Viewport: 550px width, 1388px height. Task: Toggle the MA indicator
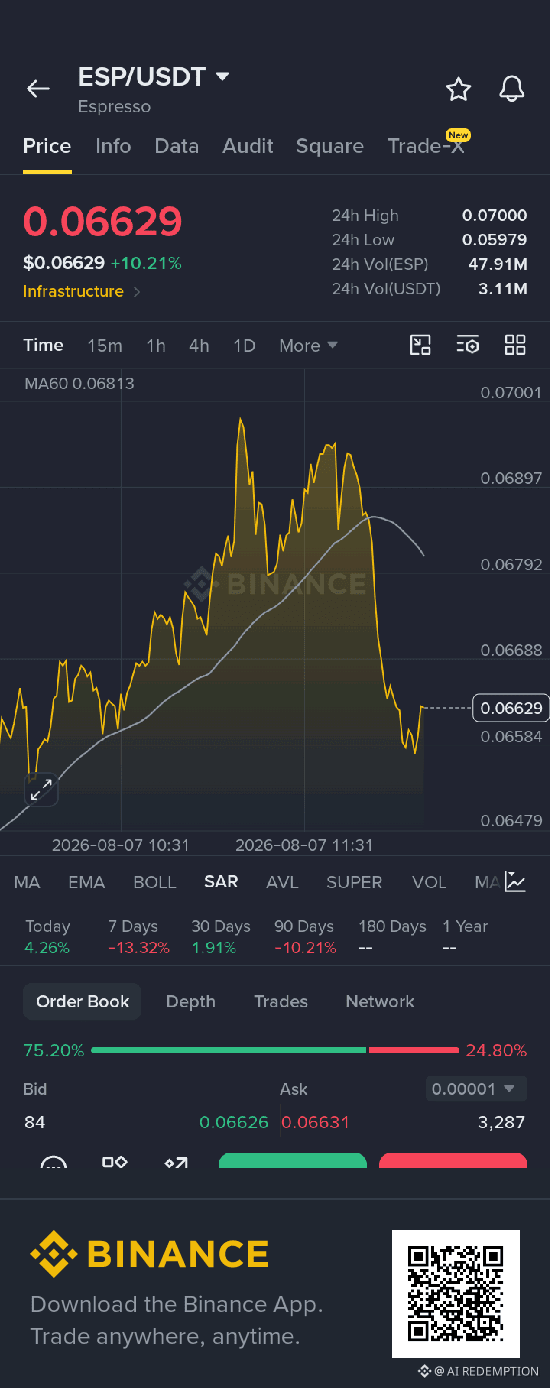click(27, 882)
